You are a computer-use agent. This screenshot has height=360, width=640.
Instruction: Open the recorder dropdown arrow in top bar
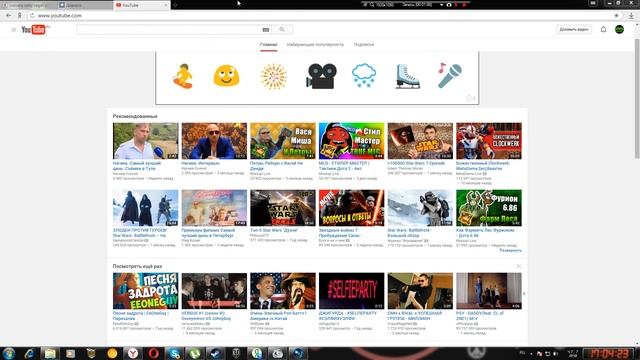(x=442, y=5)
